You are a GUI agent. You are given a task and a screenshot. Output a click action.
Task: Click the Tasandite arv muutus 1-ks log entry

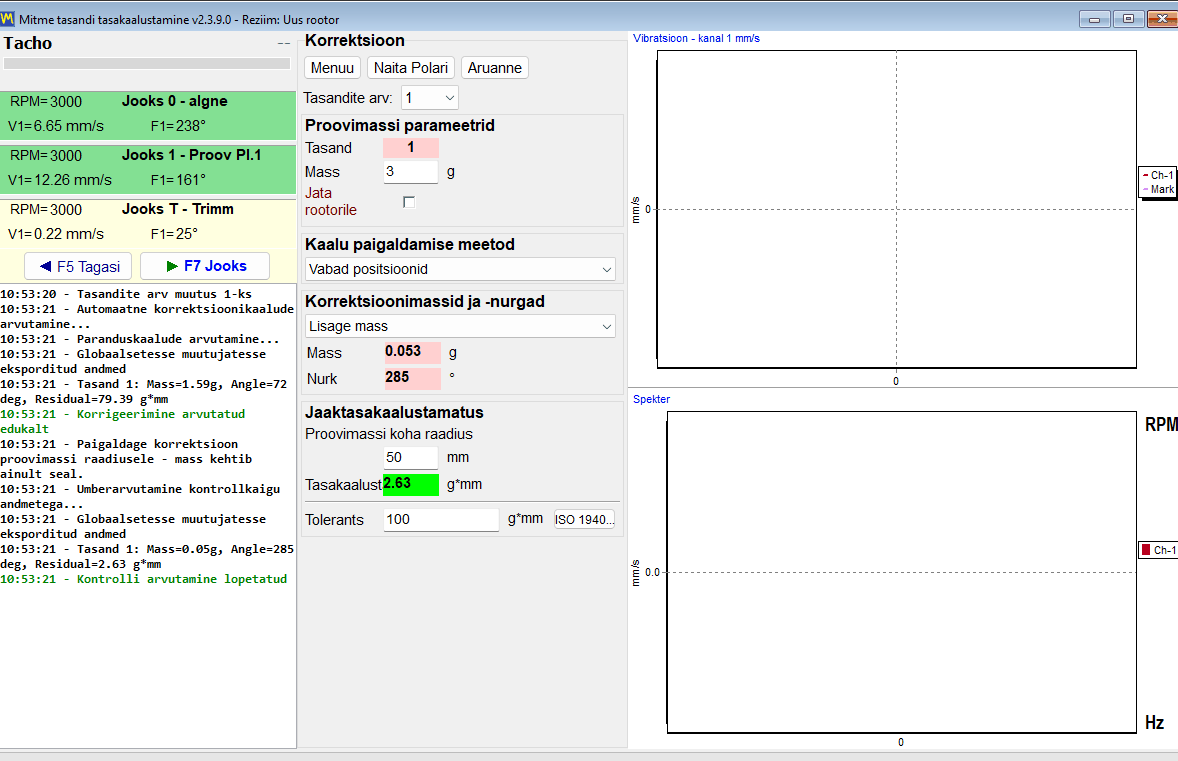(x=125, y=294)
